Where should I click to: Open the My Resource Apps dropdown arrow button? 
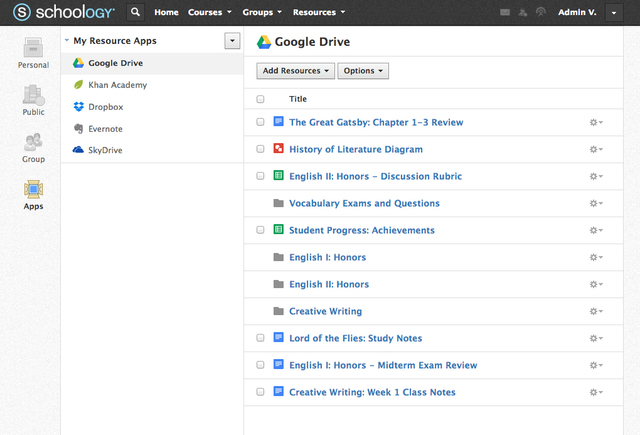[232, 41]
